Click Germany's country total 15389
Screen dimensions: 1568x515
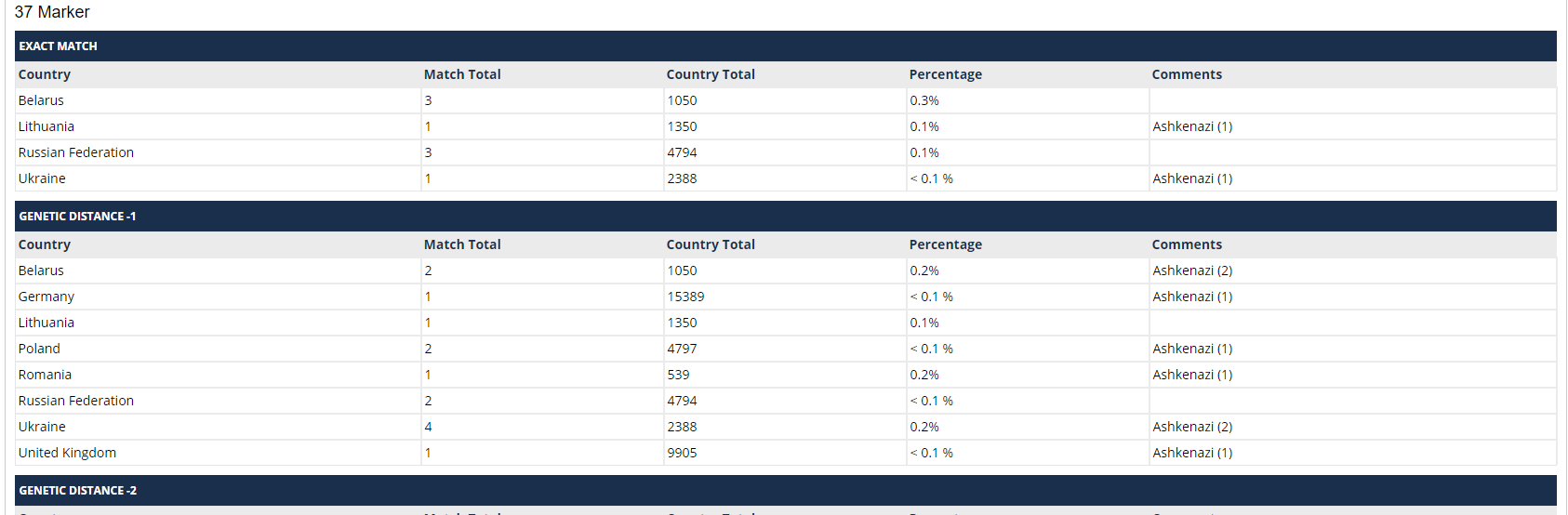coord(685,297)
